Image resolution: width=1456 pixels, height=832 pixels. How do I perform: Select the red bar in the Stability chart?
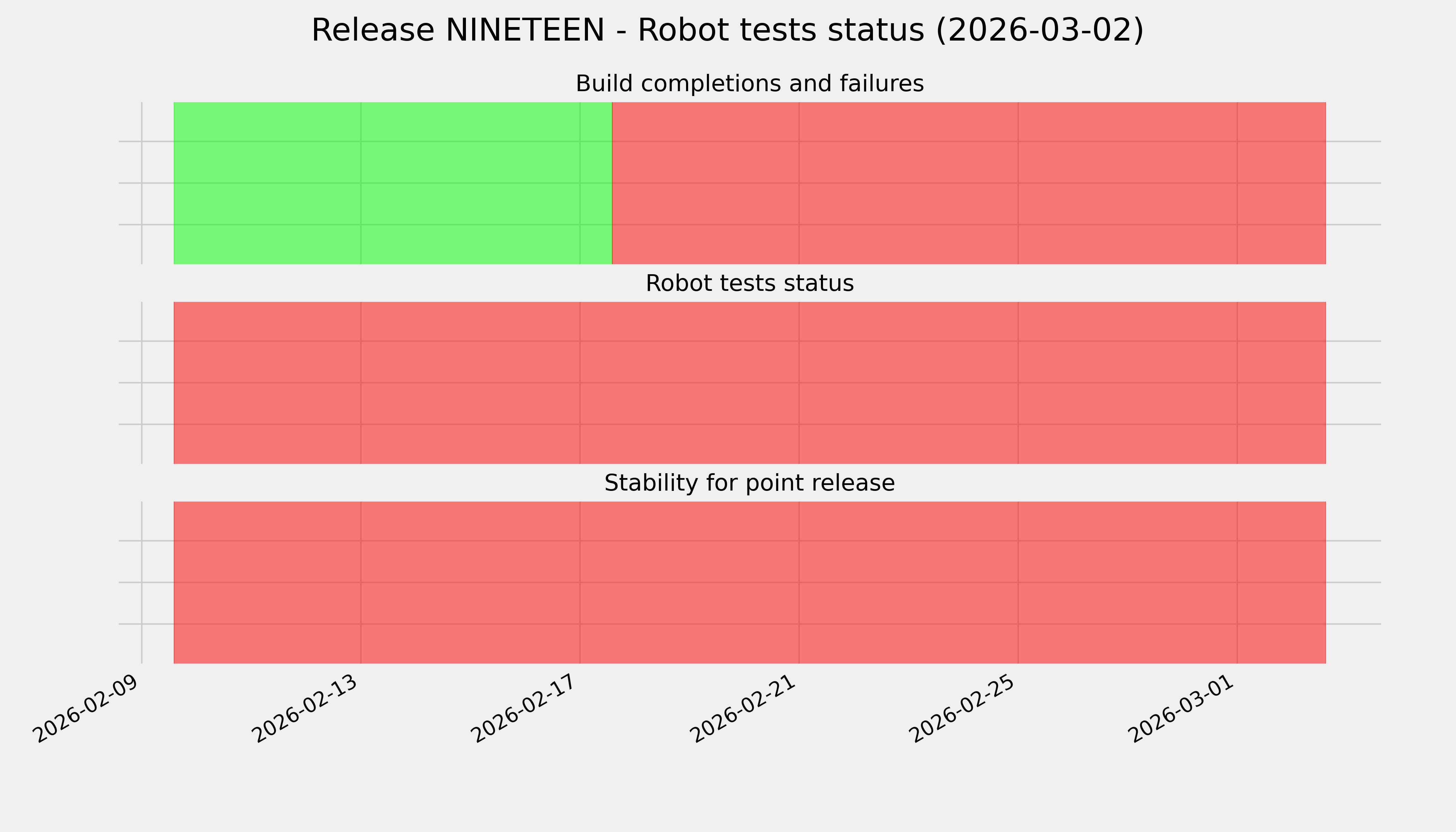pyautogui.click(x=749, y=582)
